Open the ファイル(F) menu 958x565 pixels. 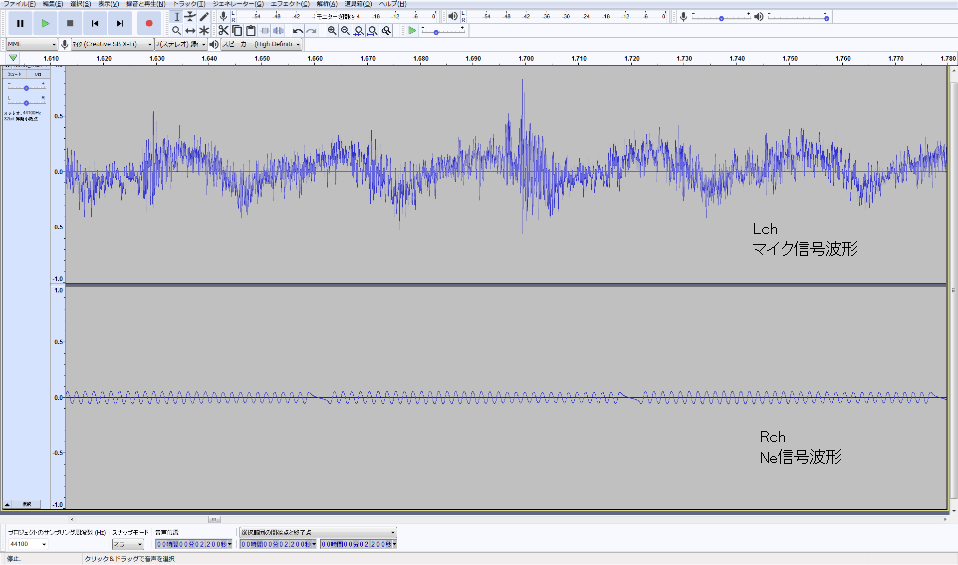20,4
